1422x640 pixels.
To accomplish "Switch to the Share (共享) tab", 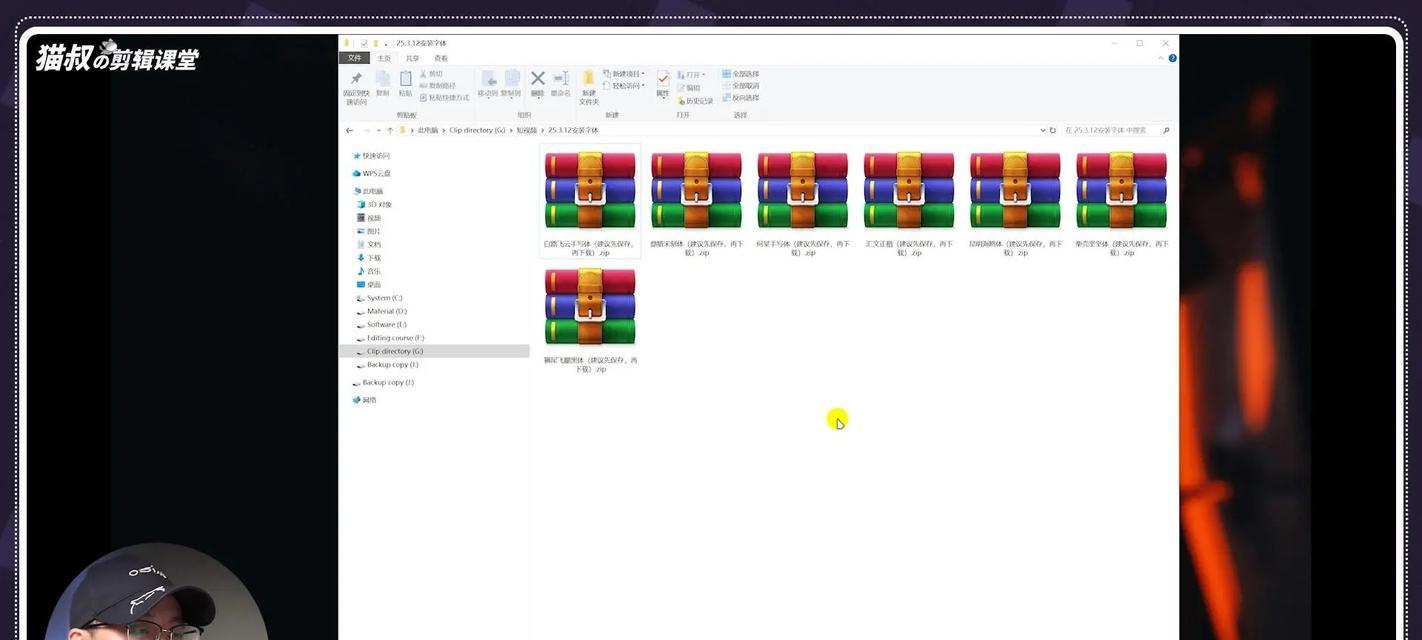I will pyautogui.click(x=412, y=58).
